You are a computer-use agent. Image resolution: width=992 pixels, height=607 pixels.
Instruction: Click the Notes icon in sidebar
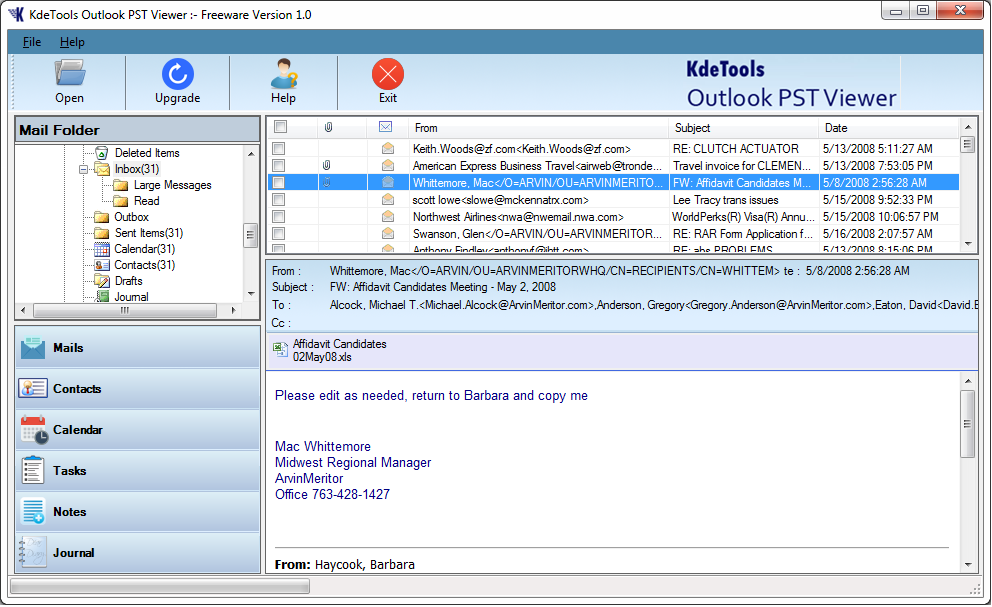(33, 511)
